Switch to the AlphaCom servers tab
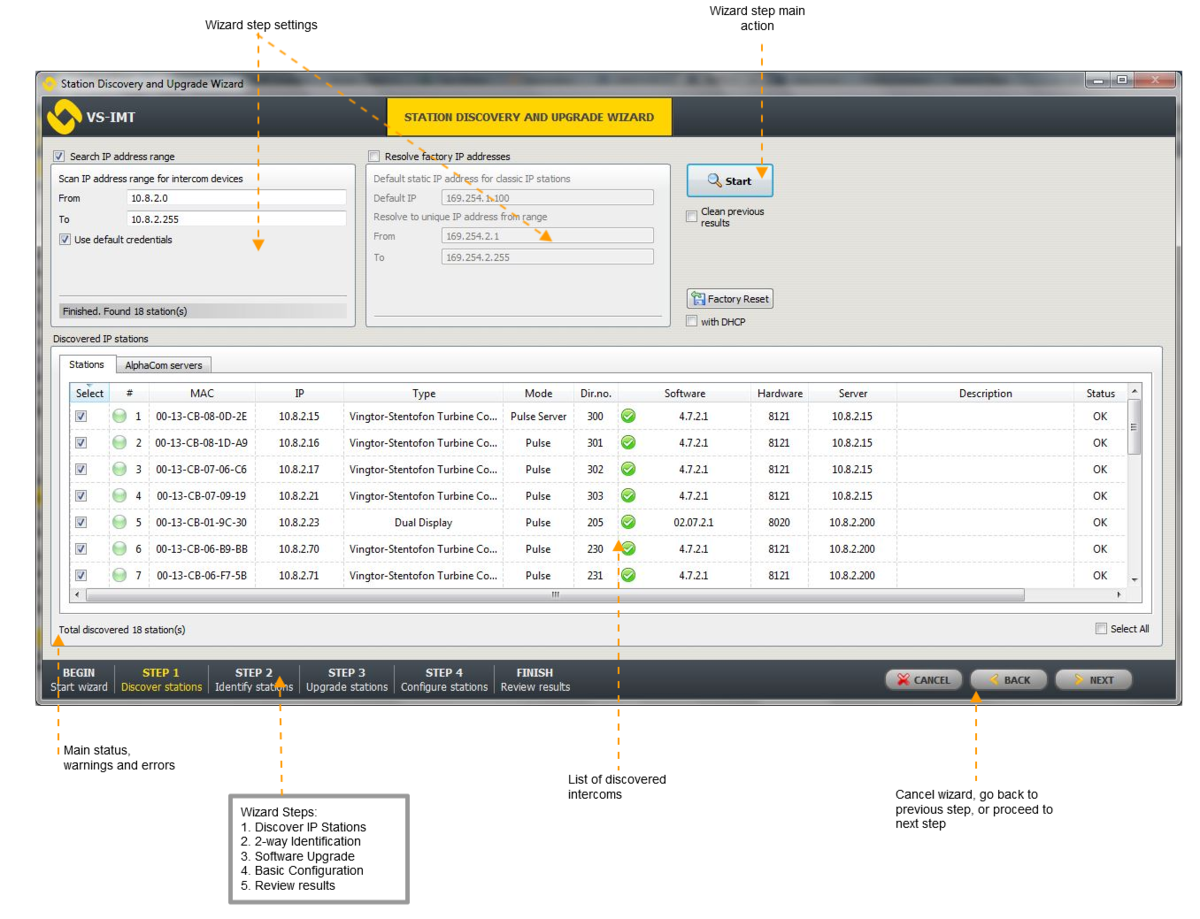This screenshot has width=1200, height=919. [163, 364]
